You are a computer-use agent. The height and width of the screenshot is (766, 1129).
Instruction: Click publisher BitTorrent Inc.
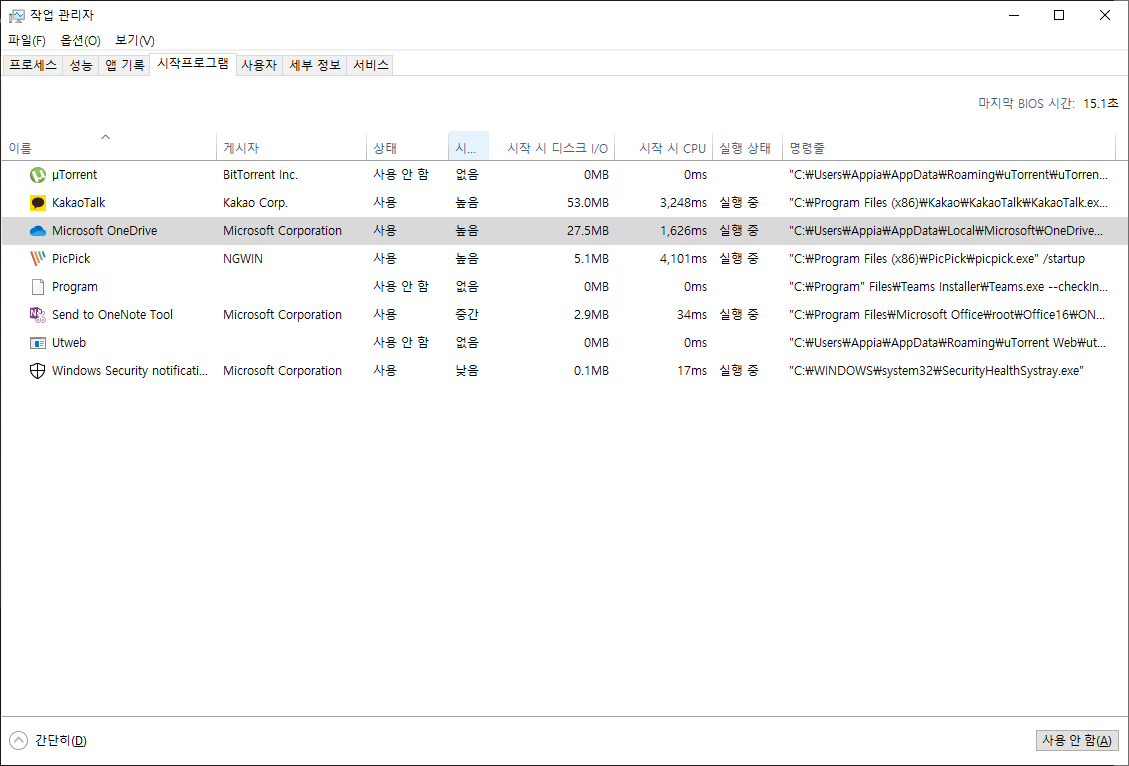(x=261, y=175)
